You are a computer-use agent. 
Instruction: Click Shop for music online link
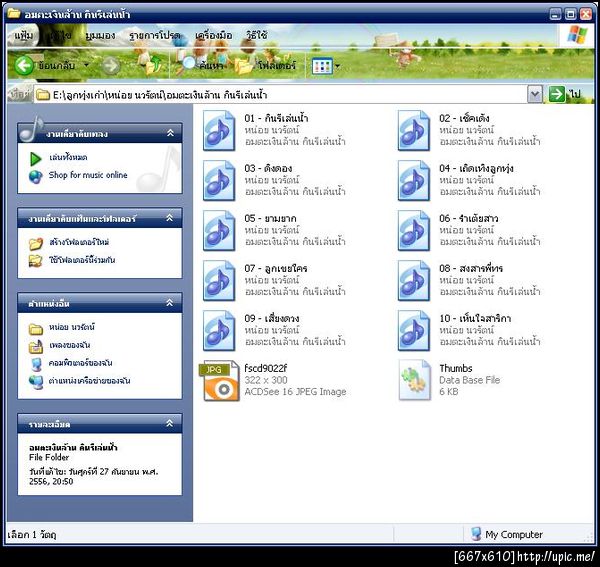point(88,175)
